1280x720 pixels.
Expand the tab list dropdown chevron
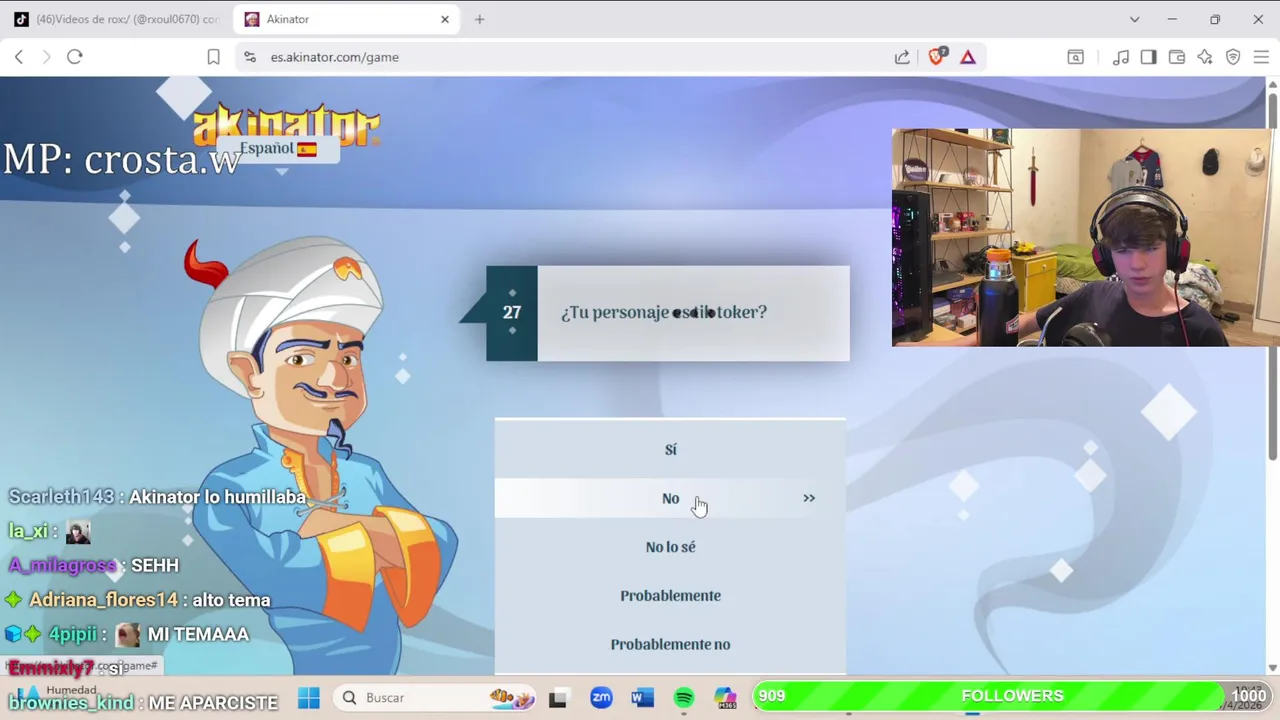click(1134, 19)
